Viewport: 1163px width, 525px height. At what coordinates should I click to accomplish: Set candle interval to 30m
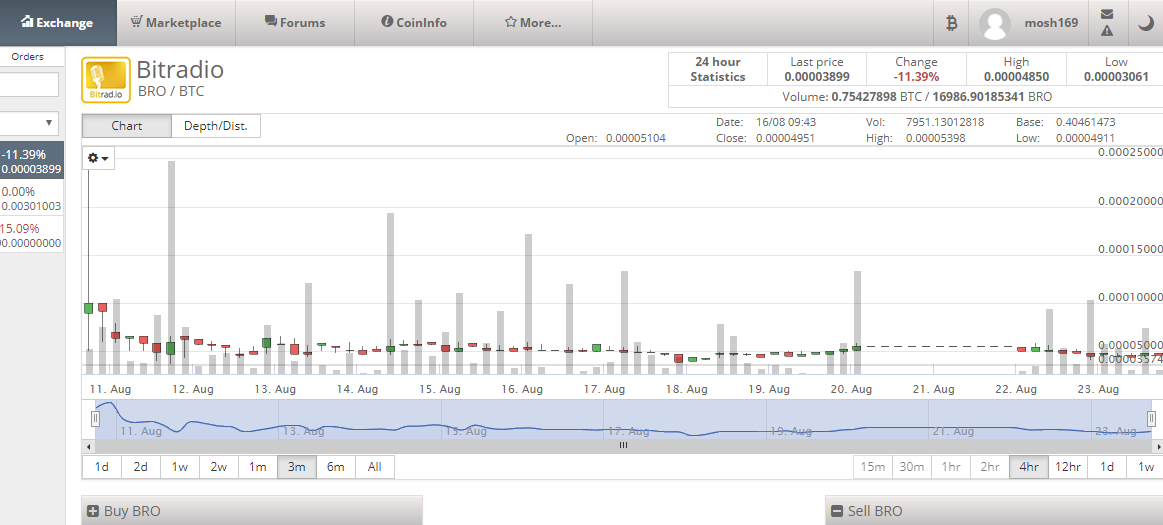coord(912,466)
